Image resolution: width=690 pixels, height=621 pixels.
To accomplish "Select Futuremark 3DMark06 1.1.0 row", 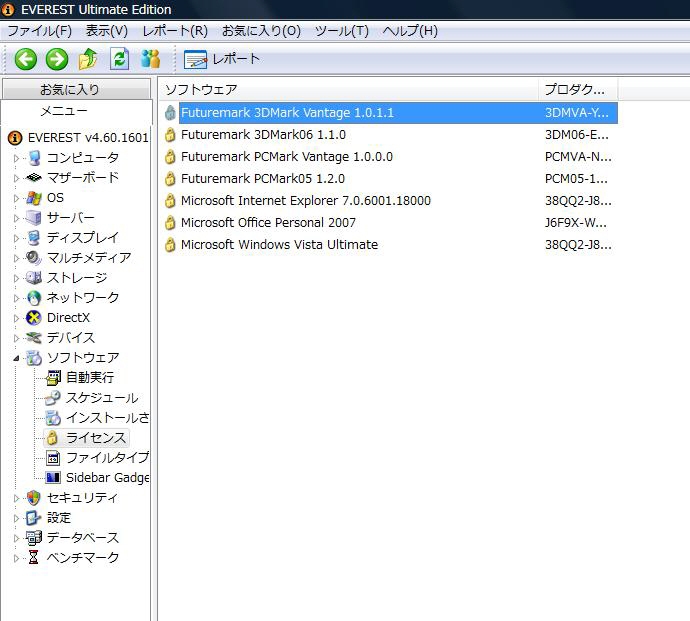I will 390,135.
